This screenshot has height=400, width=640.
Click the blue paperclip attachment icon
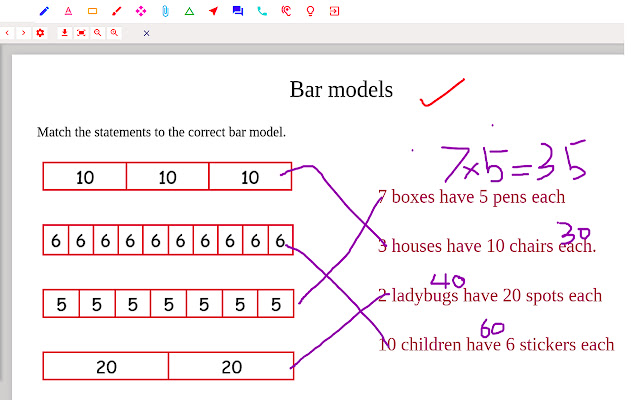coord(164,11)
